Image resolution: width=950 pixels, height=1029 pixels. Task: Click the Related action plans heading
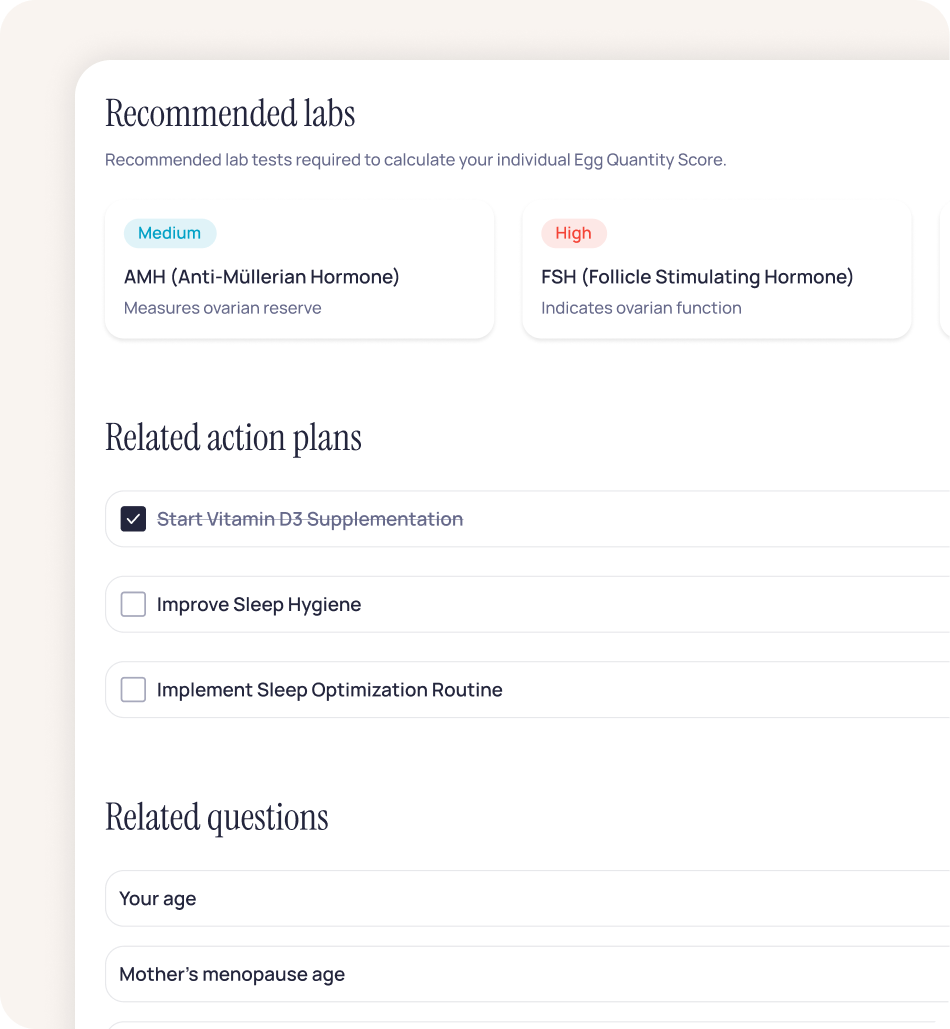233,438
